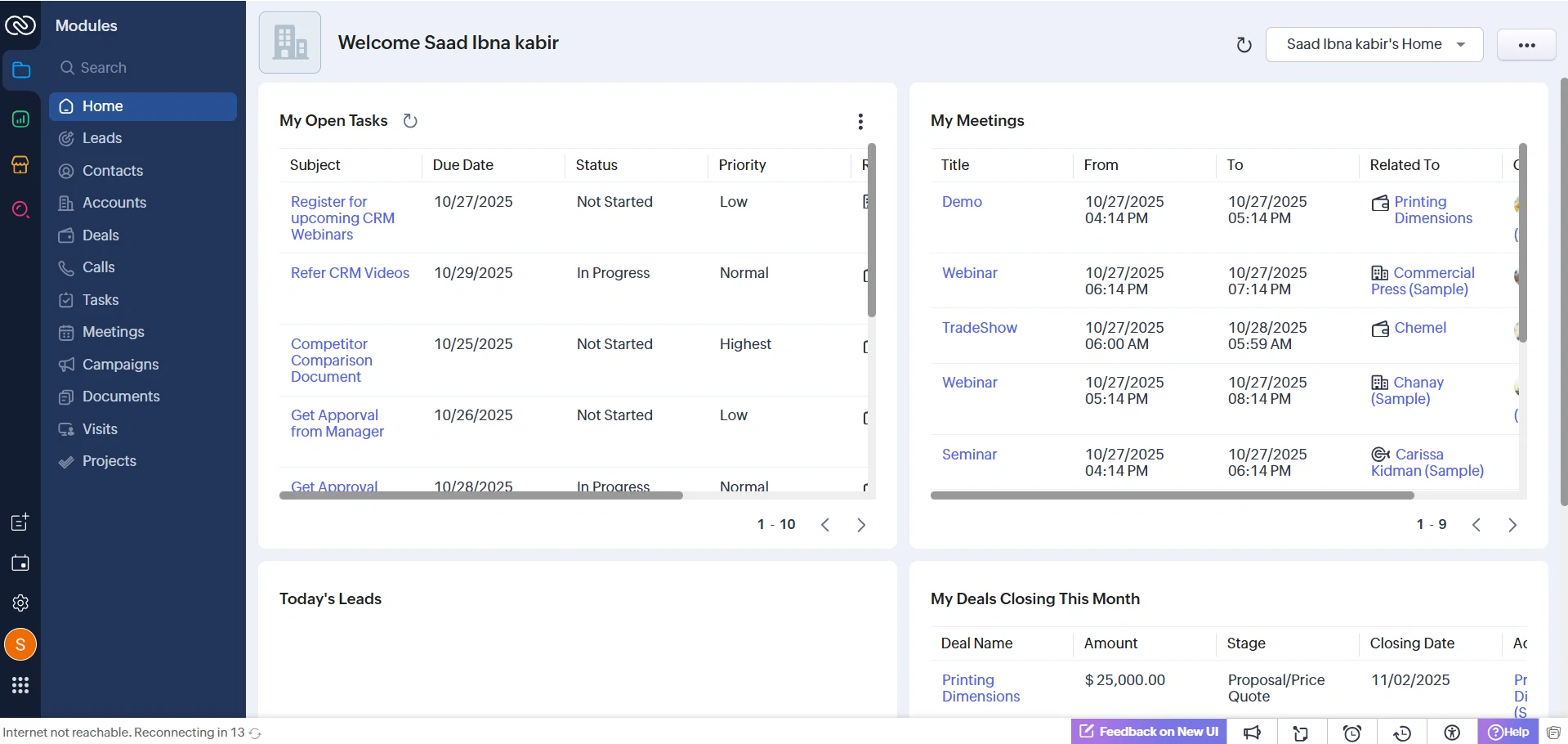Open the Printing Dimensions deal link
Image resolution: width=1568 pixels, height=744 pixels.
click(980, 688)
